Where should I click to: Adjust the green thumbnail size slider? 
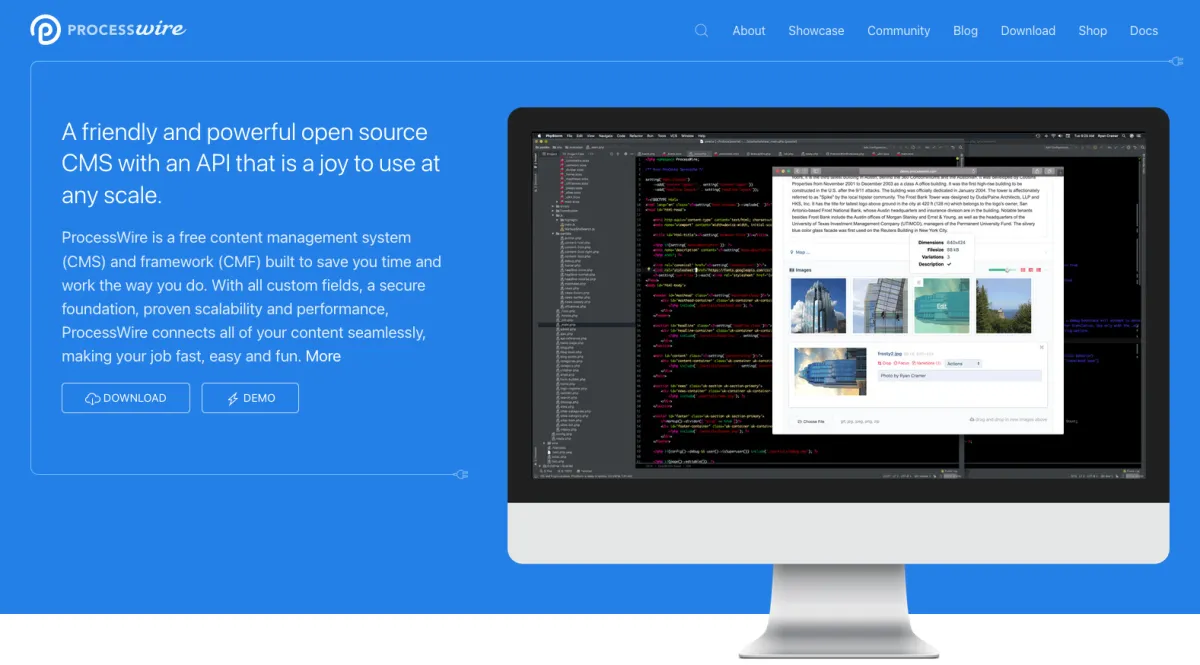[x=1001, y=270]
